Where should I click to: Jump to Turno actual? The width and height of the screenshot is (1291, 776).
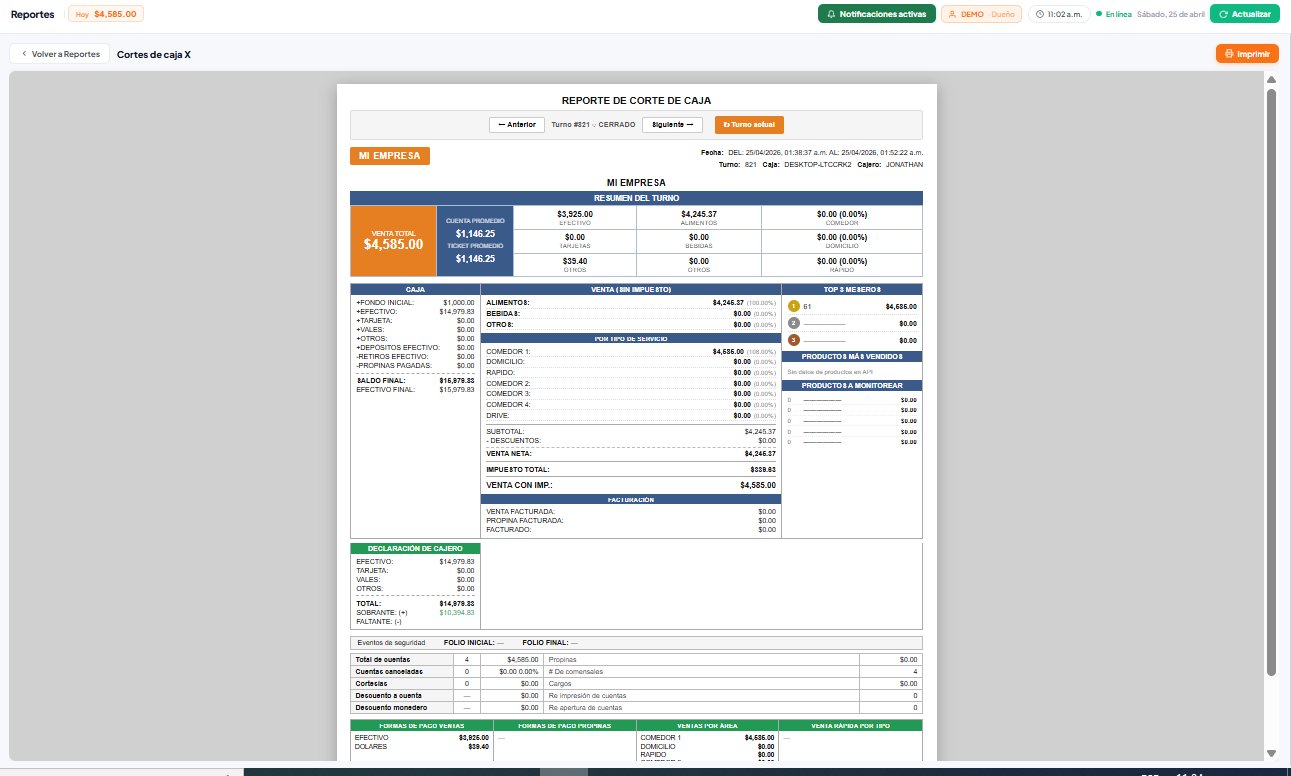(x=749, y=125)
